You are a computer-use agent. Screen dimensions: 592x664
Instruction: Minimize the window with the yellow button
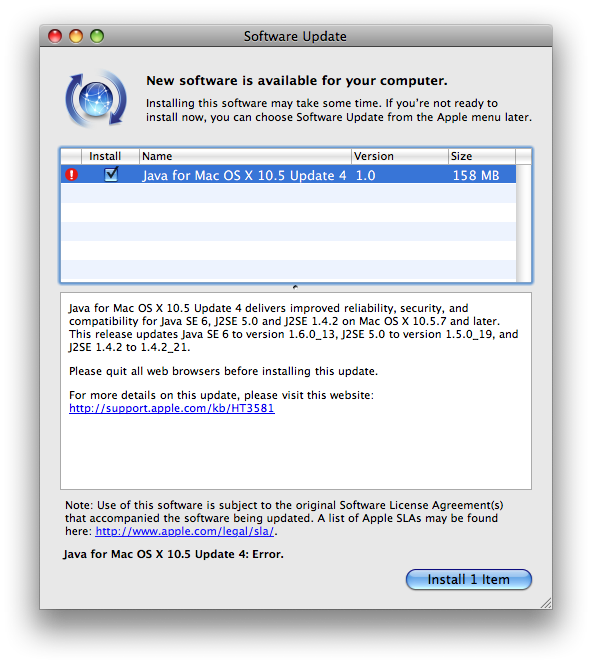tap(76, 36)
